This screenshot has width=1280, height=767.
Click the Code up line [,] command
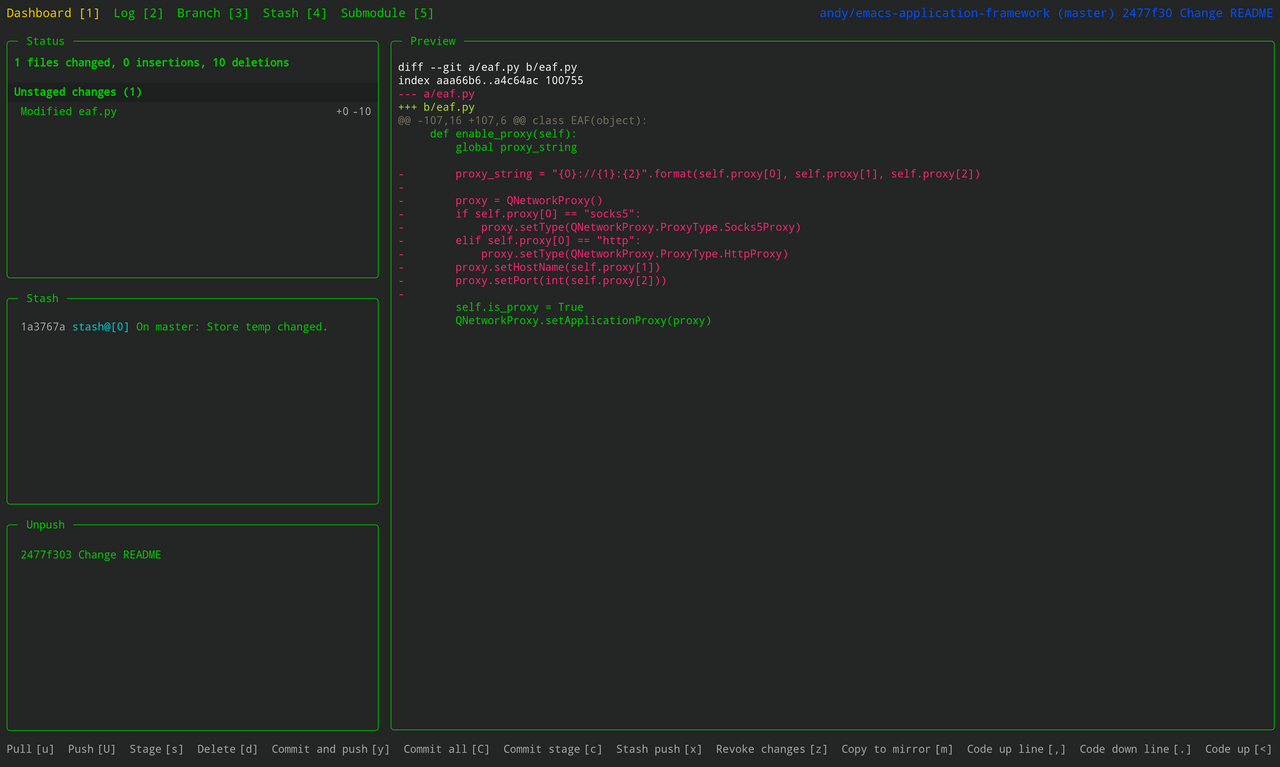(1017, 749)
